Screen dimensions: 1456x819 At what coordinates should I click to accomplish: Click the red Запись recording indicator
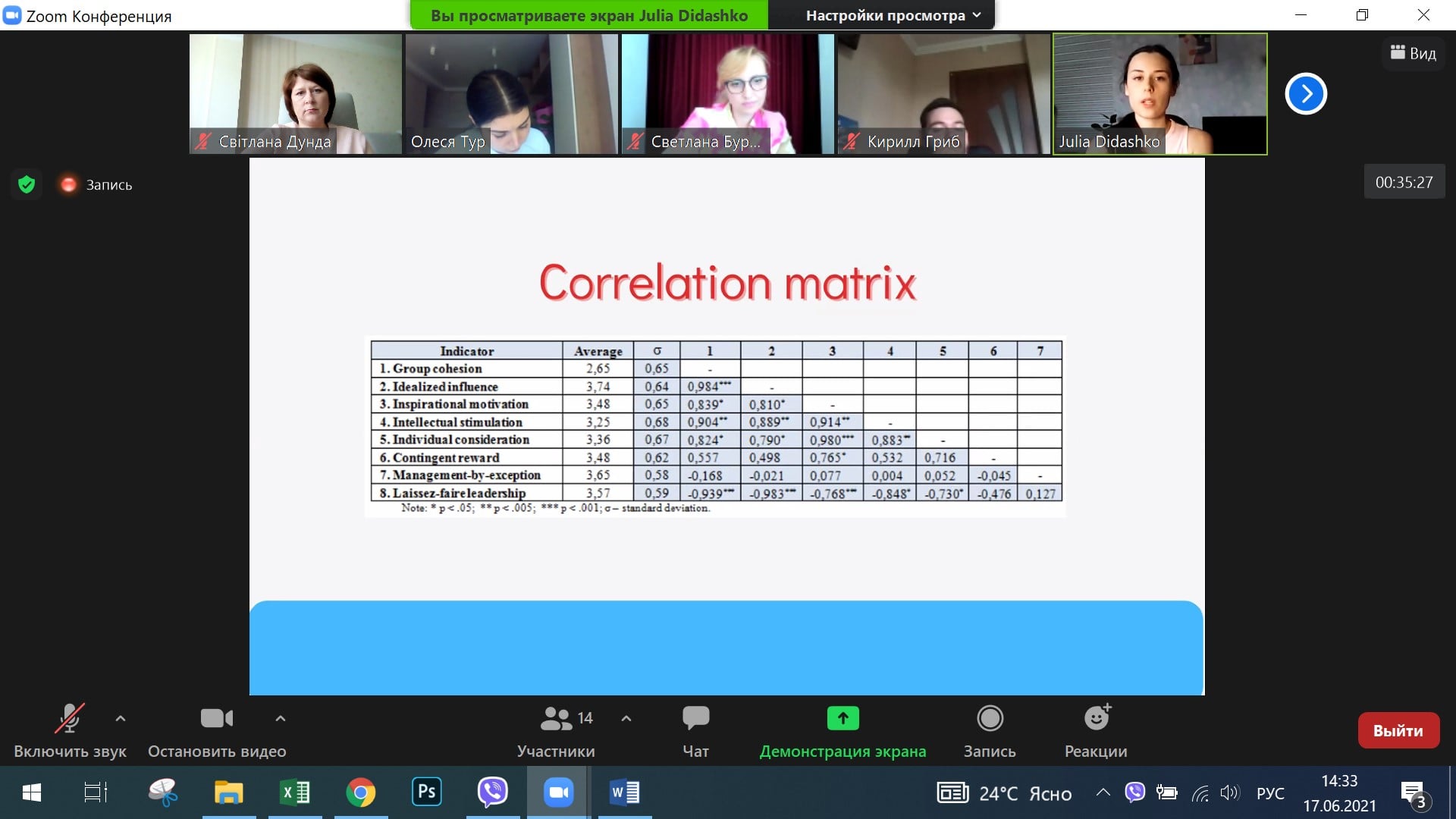click(x=68, y=184)
